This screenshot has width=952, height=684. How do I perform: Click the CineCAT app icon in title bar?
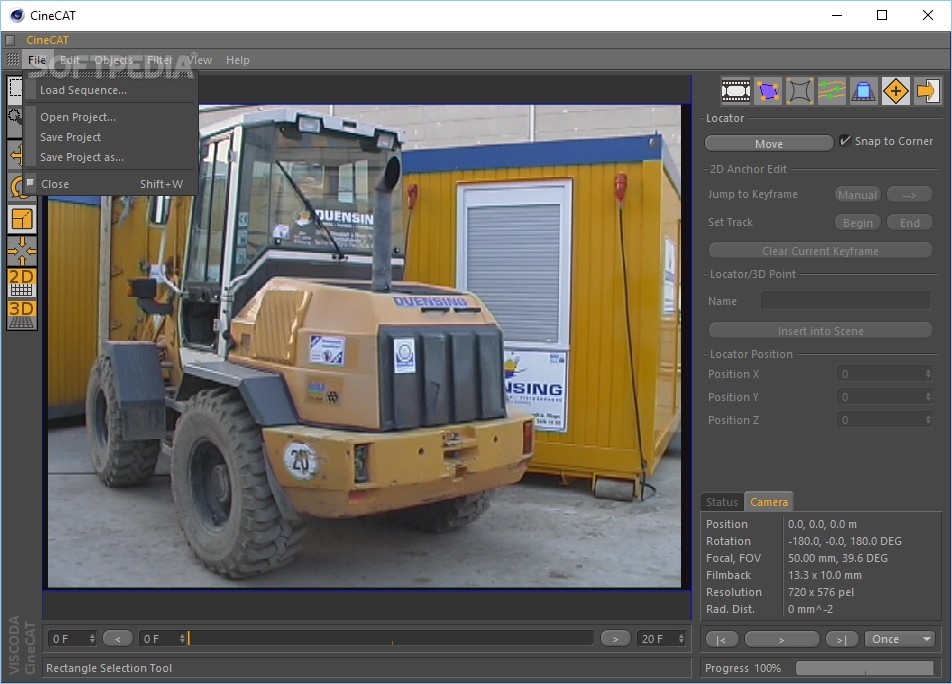pyautogui.click(x=17, y=15)
